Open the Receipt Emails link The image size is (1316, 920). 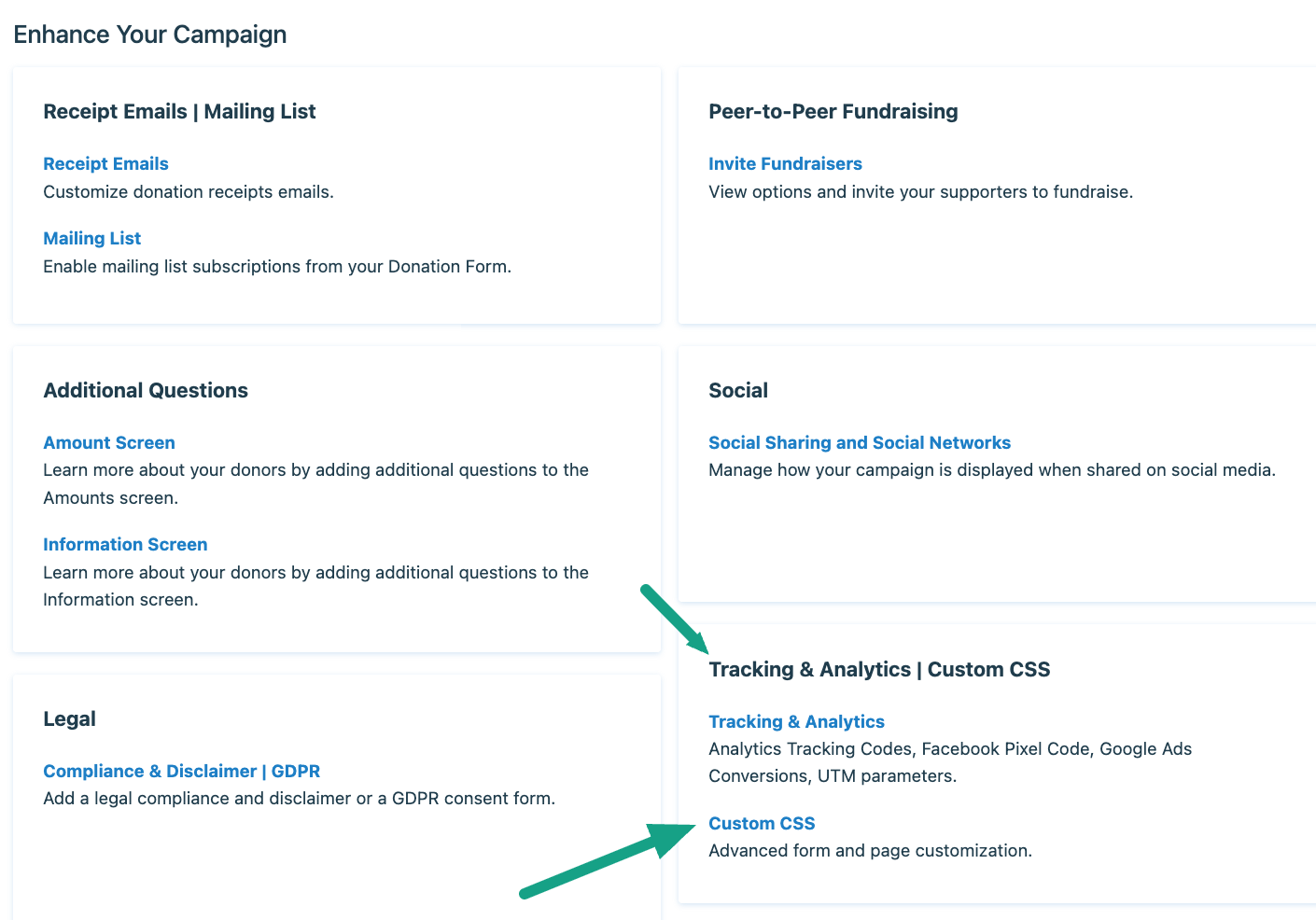(105, 164)
